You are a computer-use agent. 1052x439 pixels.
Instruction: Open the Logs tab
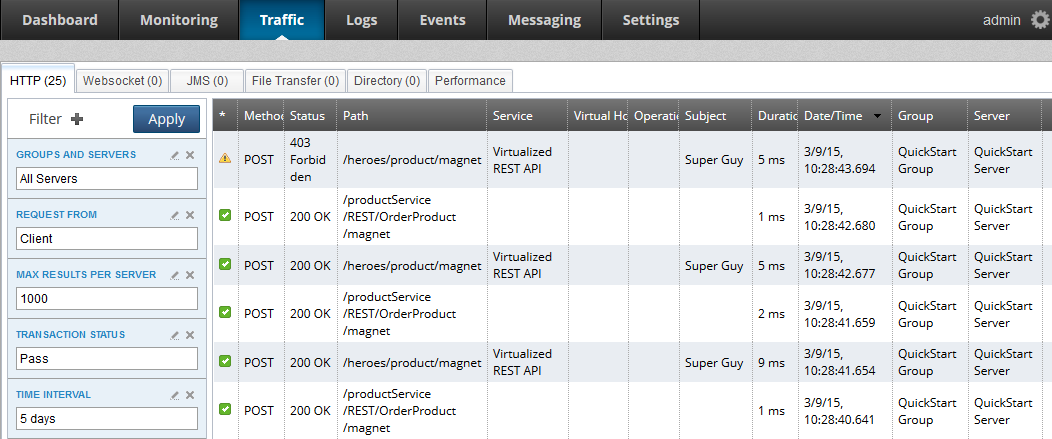[362, 20]
